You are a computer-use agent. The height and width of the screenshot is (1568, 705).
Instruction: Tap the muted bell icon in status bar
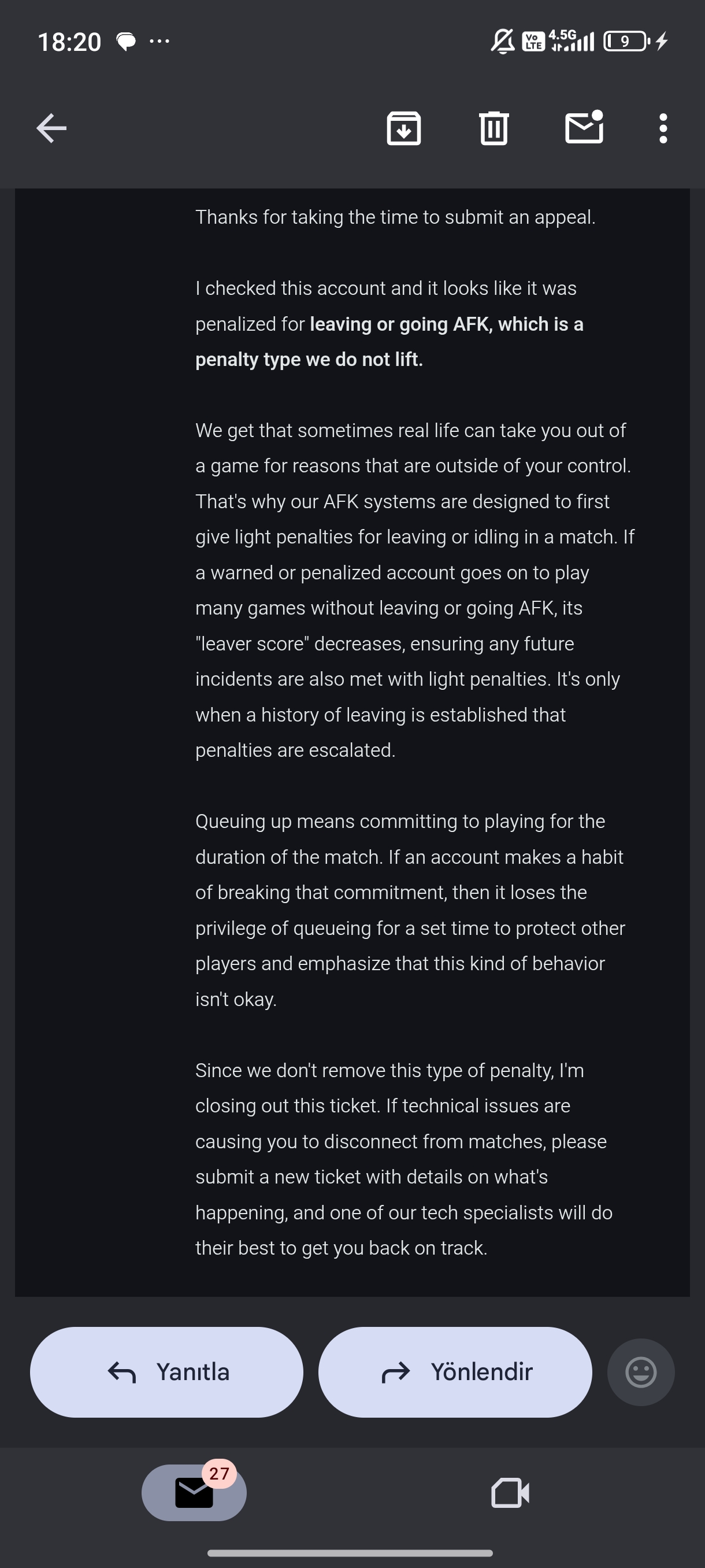click(502, 42)
